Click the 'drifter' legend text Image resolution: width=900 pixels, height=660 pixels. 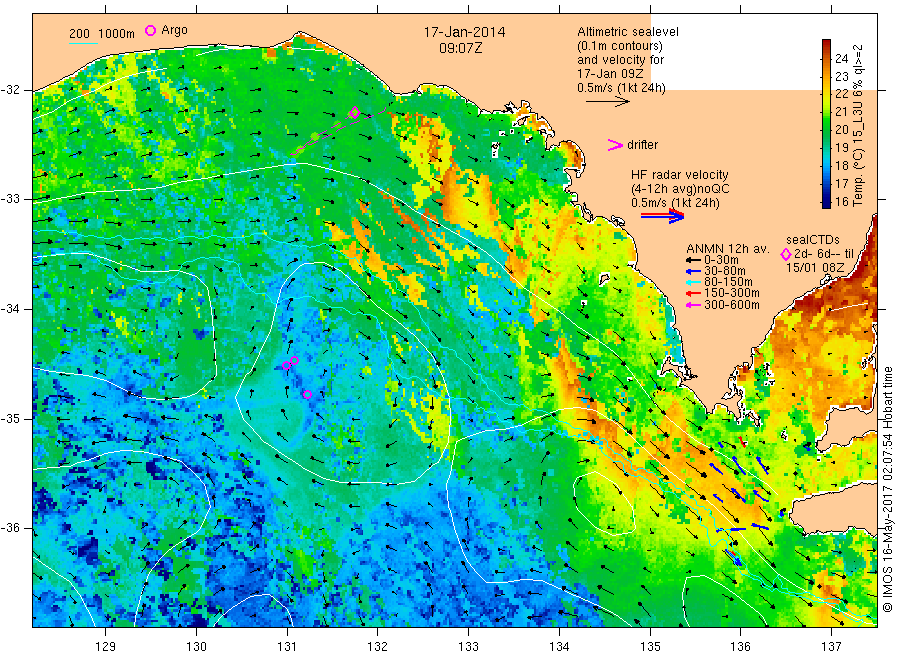pos(642,145)
